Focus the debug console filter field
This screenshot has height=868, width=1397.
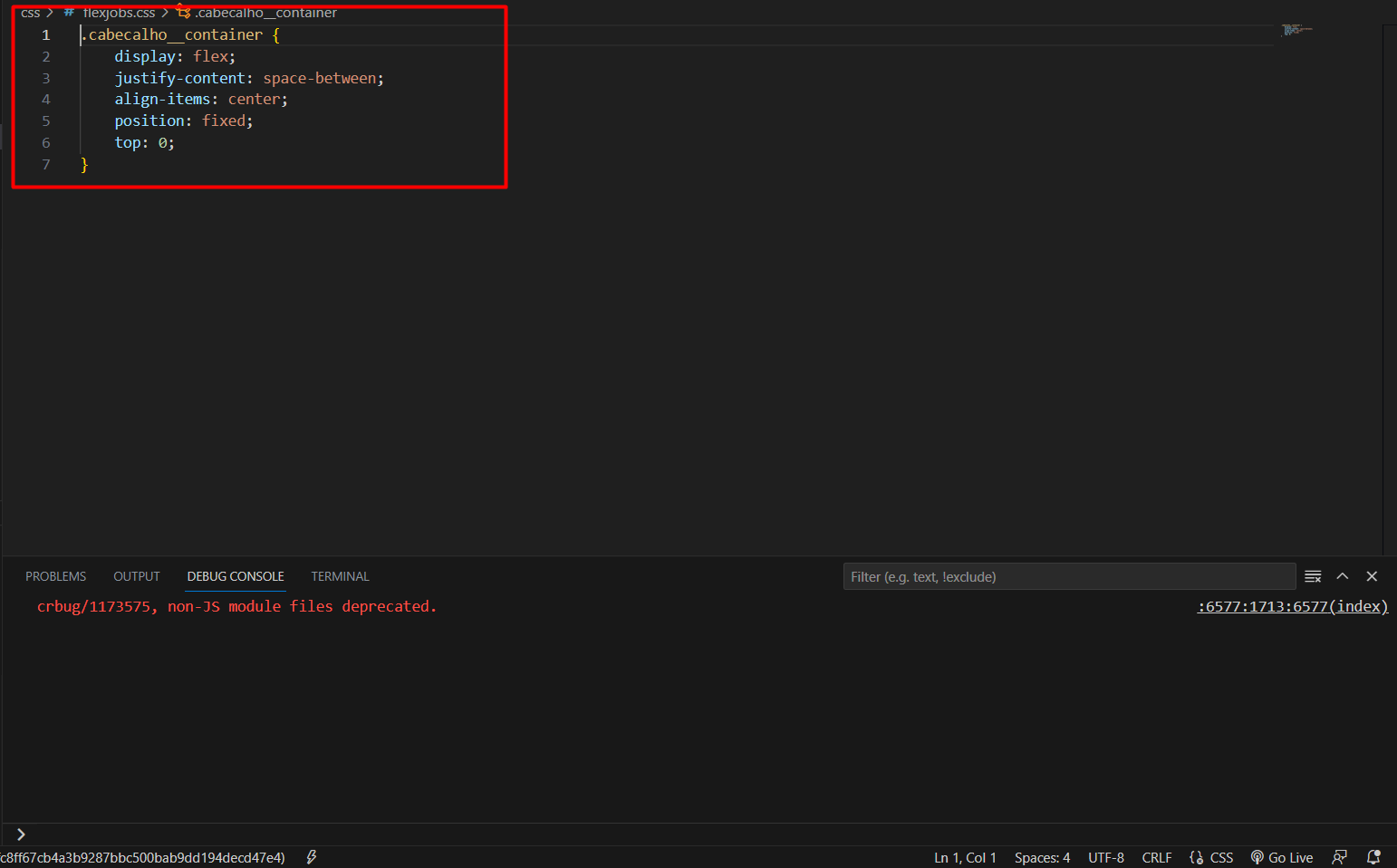(x=1069, y=576)
